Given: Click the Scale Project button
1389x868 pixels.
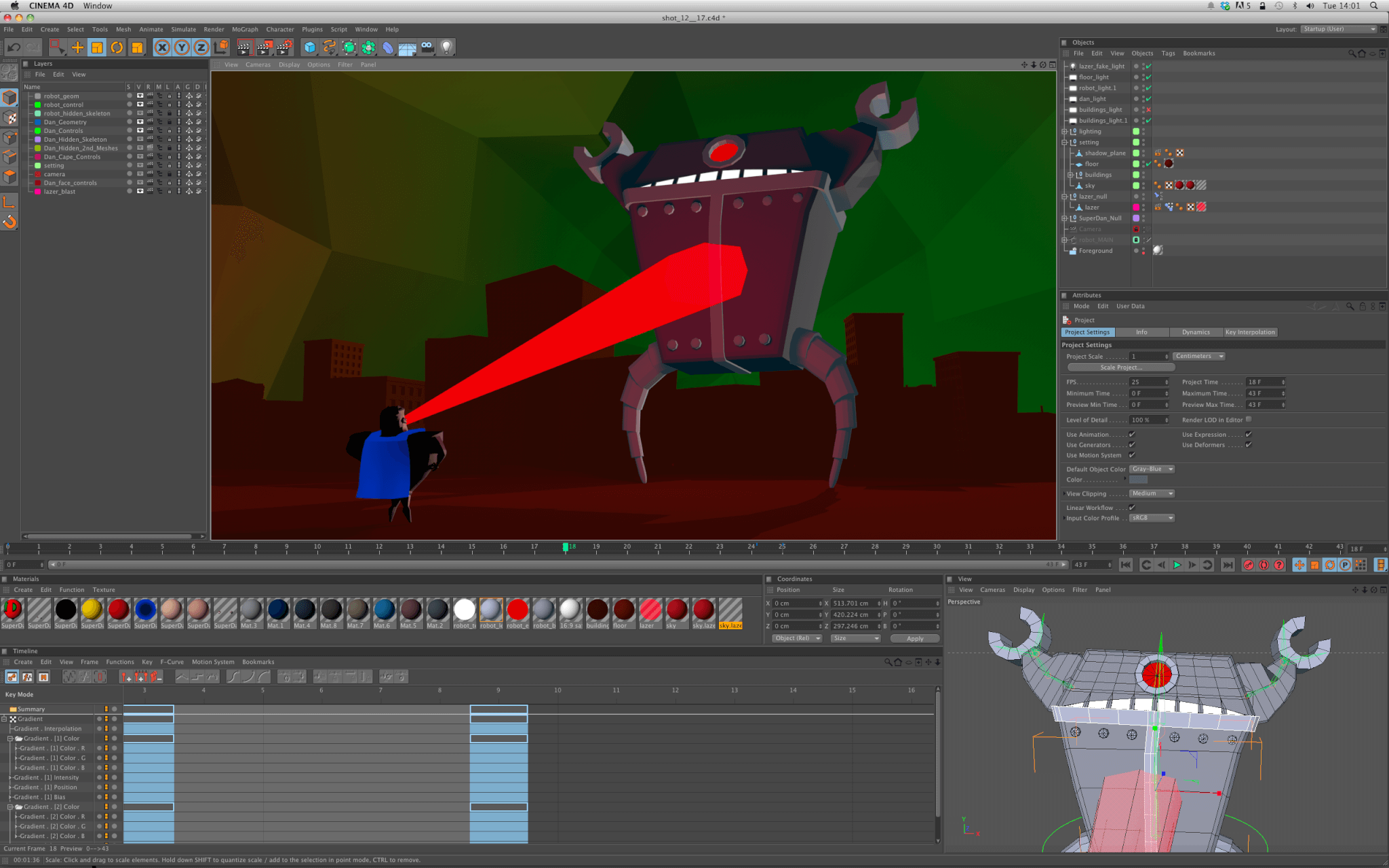Looking at the screenshot, I should coord(1120,368).
